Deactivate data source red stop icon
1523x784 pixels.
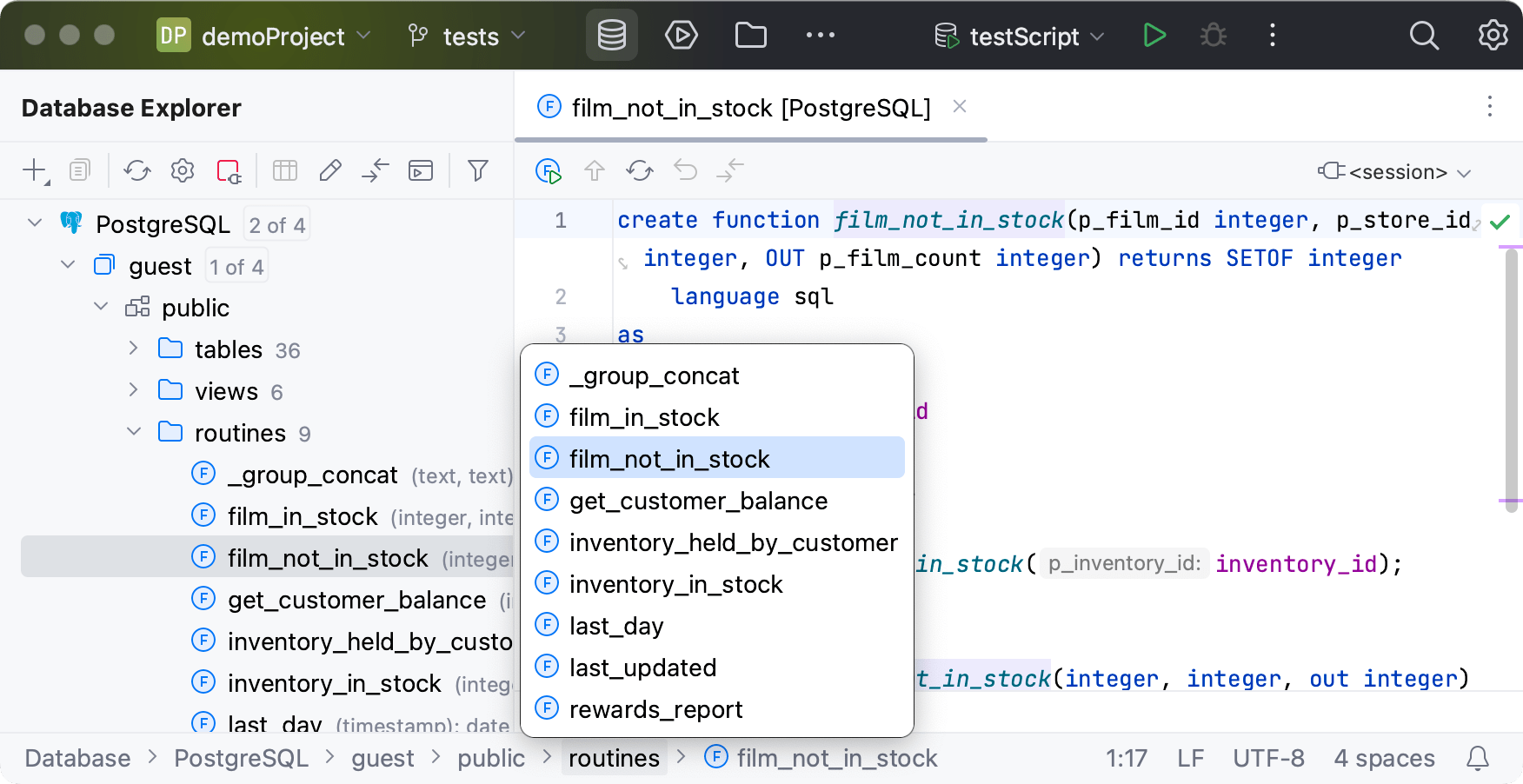pyautogui.click(x=229, y=170)
